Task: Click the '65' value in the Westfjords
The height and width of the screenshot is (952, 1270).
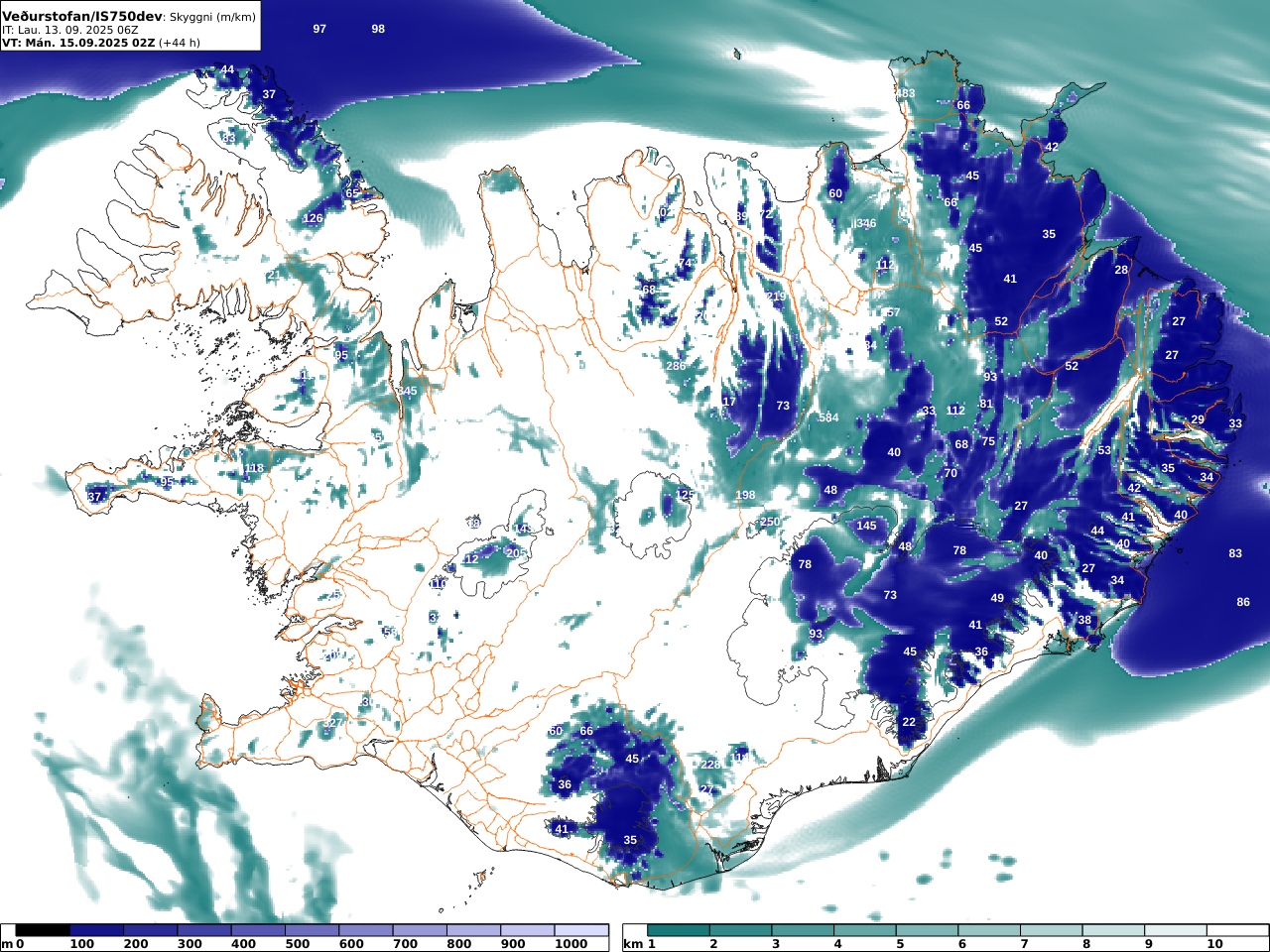Action: point(352,193)
